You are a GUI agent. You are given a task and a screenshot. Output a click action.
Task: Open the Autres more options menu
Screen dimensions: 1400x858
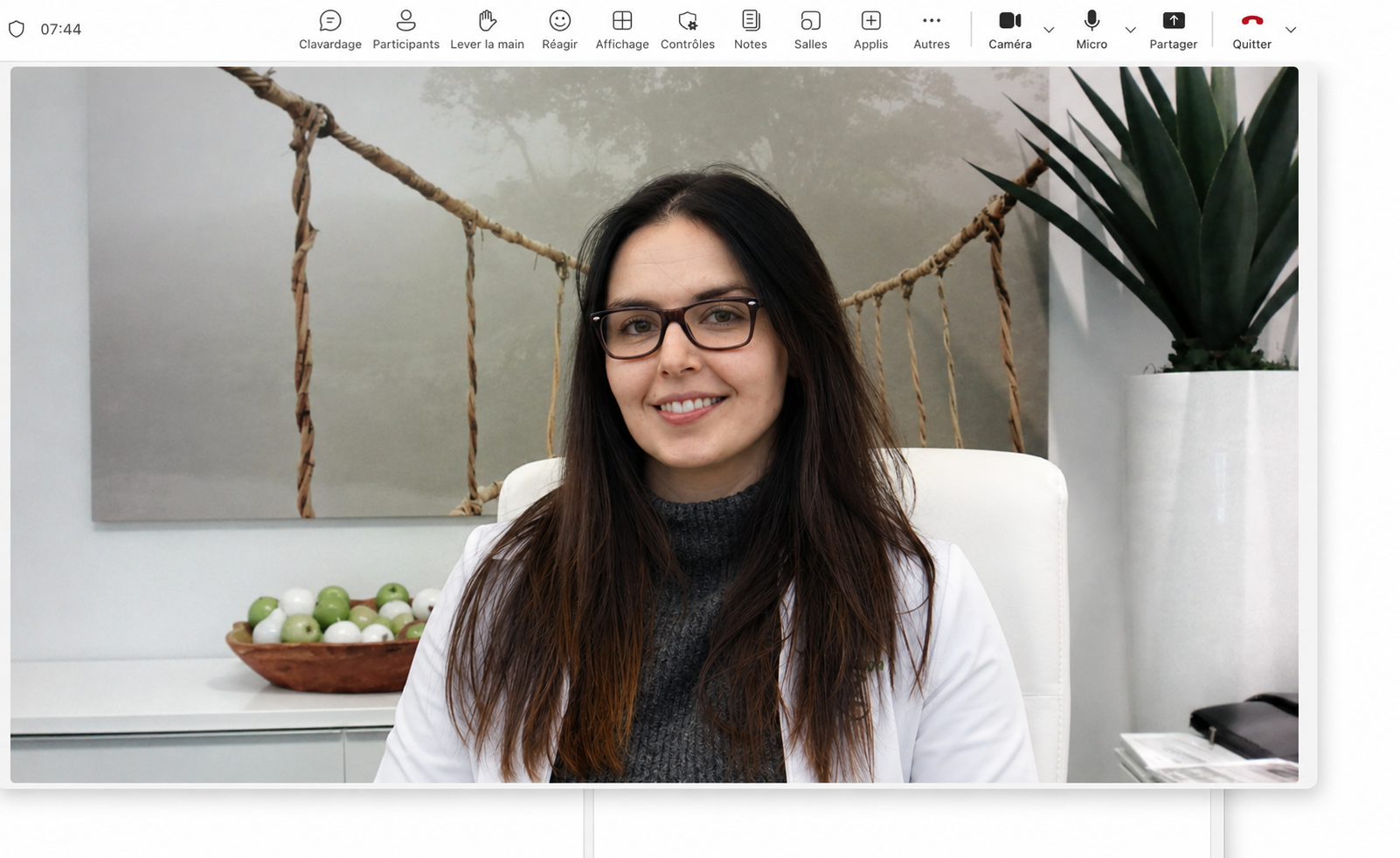(x=932, y=30)
